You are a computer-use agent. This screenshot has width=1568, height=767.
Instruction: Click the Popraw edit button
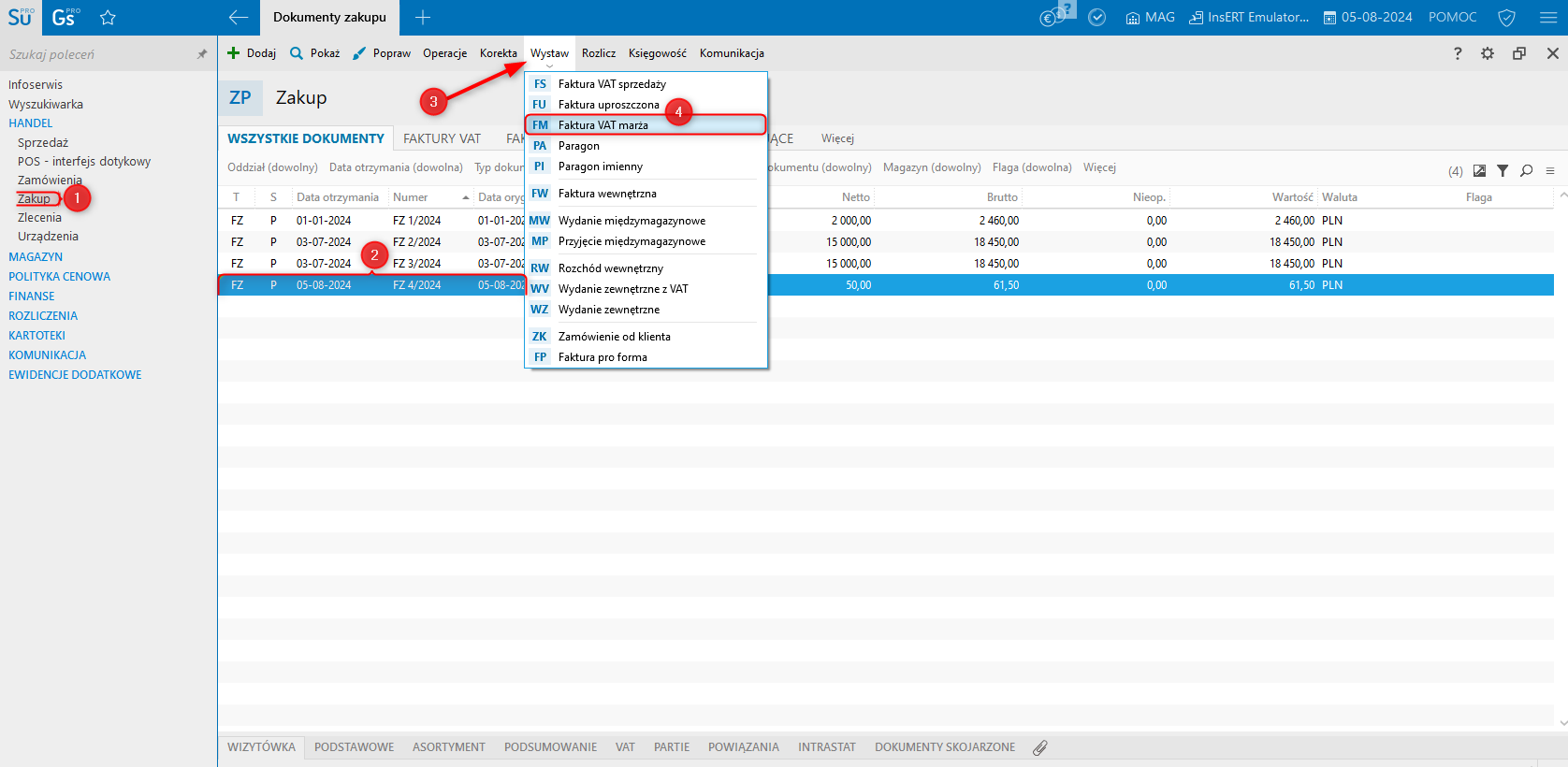(x=382, y=53)
